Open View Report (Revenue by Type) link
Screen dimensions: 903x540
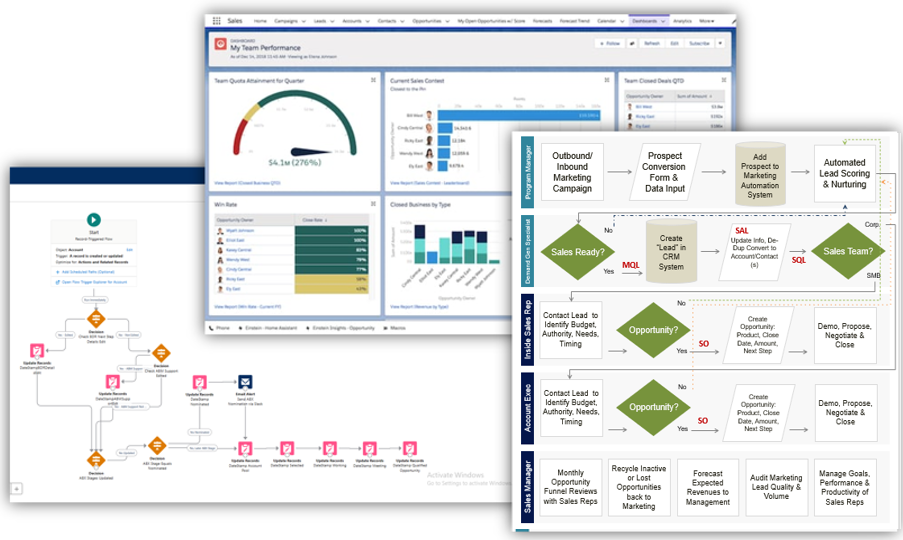pos(419,306)
